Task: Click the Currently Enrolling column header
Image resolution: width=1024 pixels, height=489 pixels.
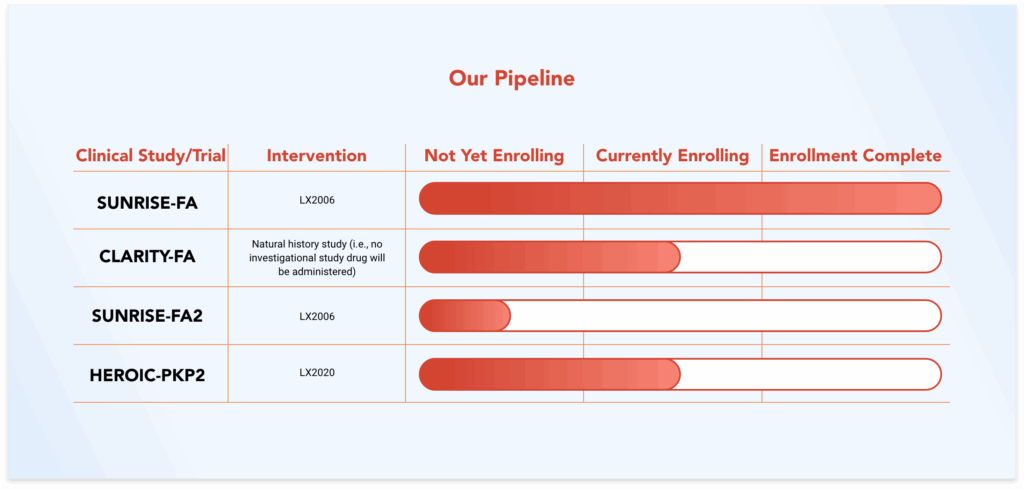Action: [x=672, y=156]
